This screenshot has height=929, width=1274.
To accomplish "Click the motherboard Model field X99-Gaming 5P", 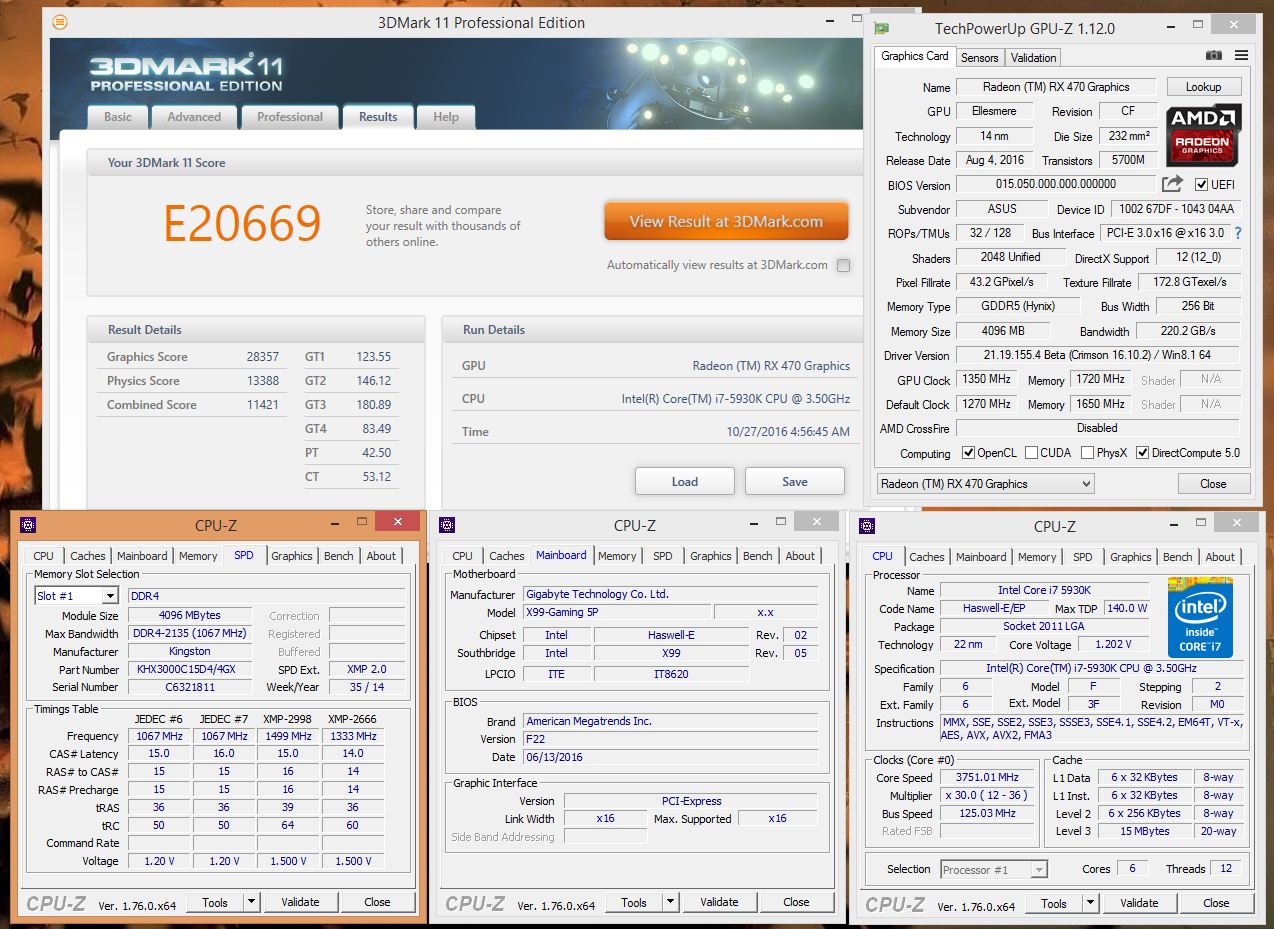I will click(616, 612).
